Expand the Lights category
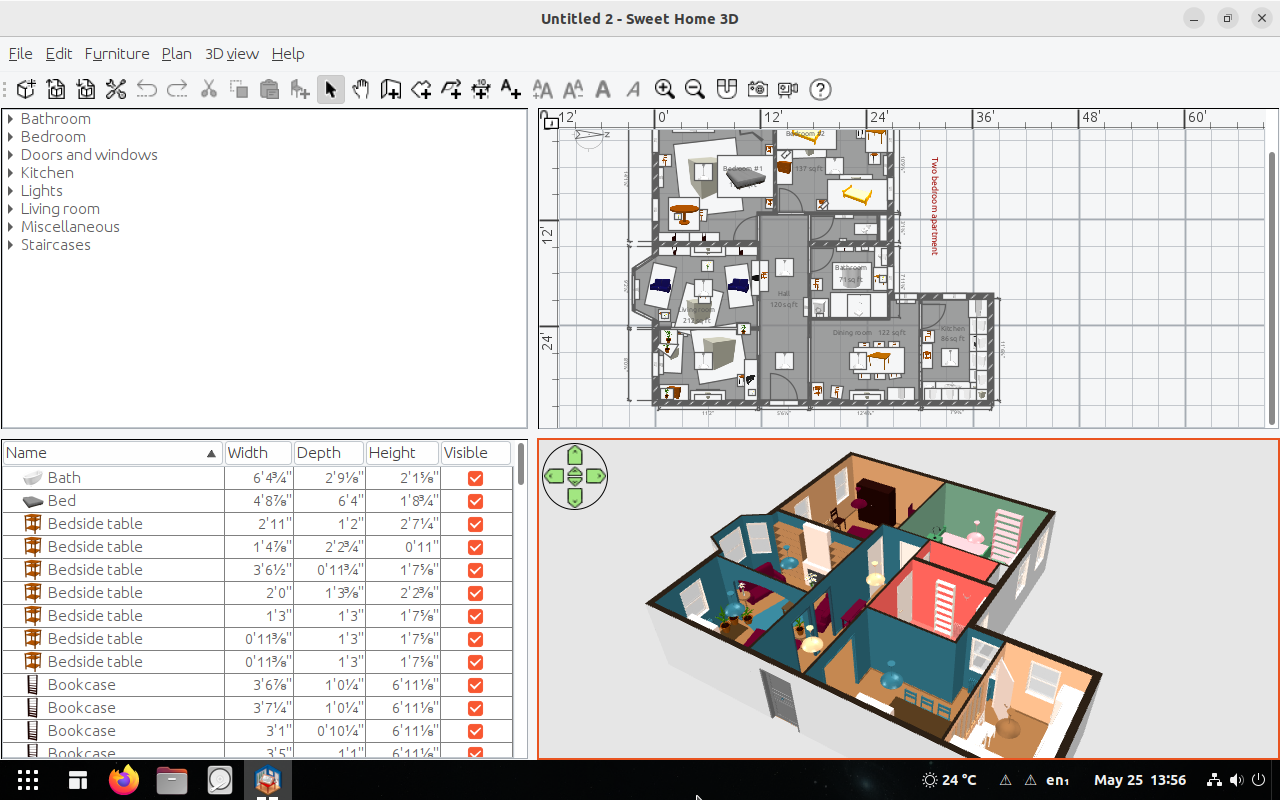The height and width of the screenshot is (800, 1280). pyautogui.click(x=11, y=191)
